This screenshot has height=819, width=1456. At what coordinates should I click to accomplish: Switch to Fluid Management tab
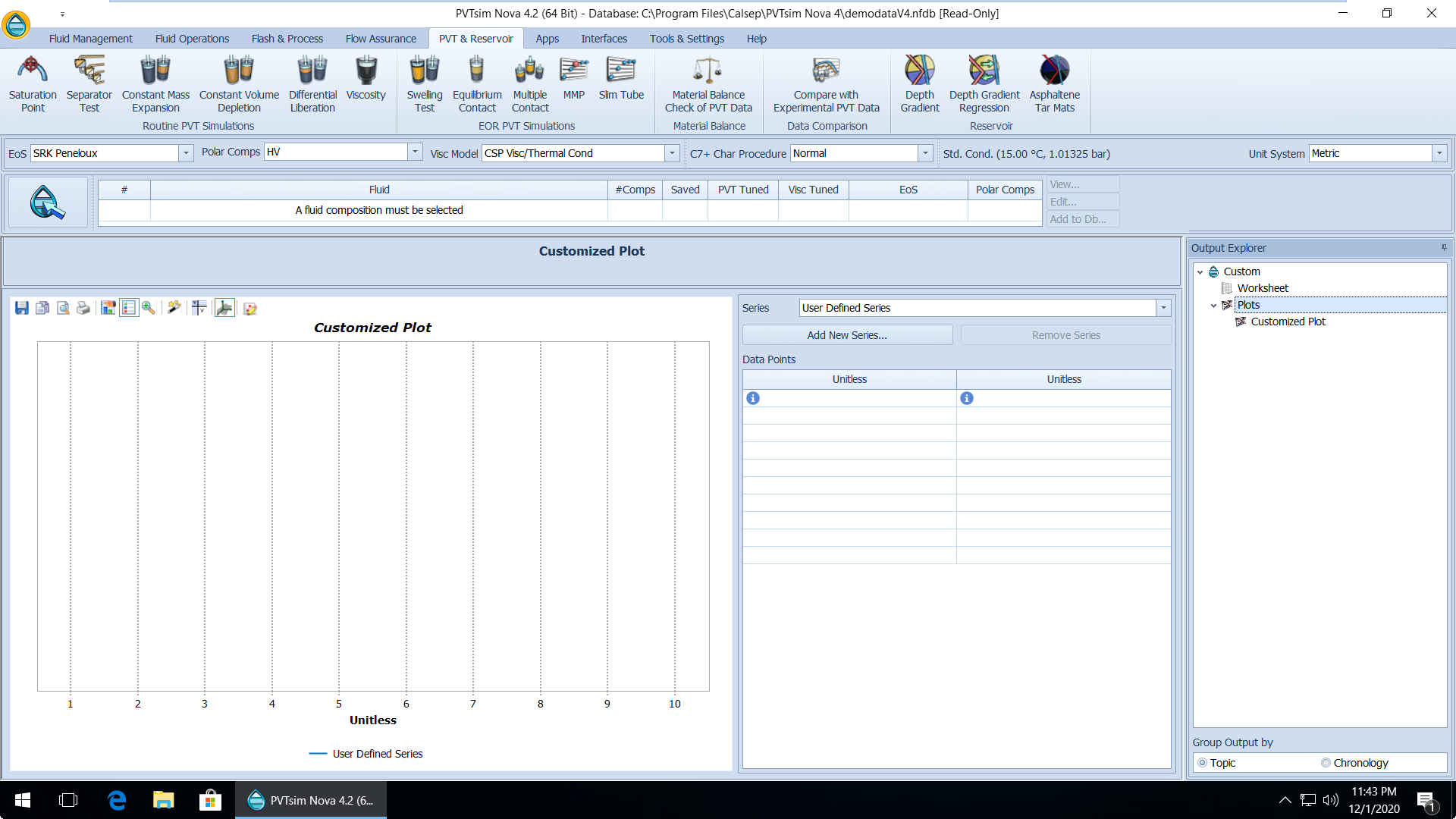click(x=90, y=39)
